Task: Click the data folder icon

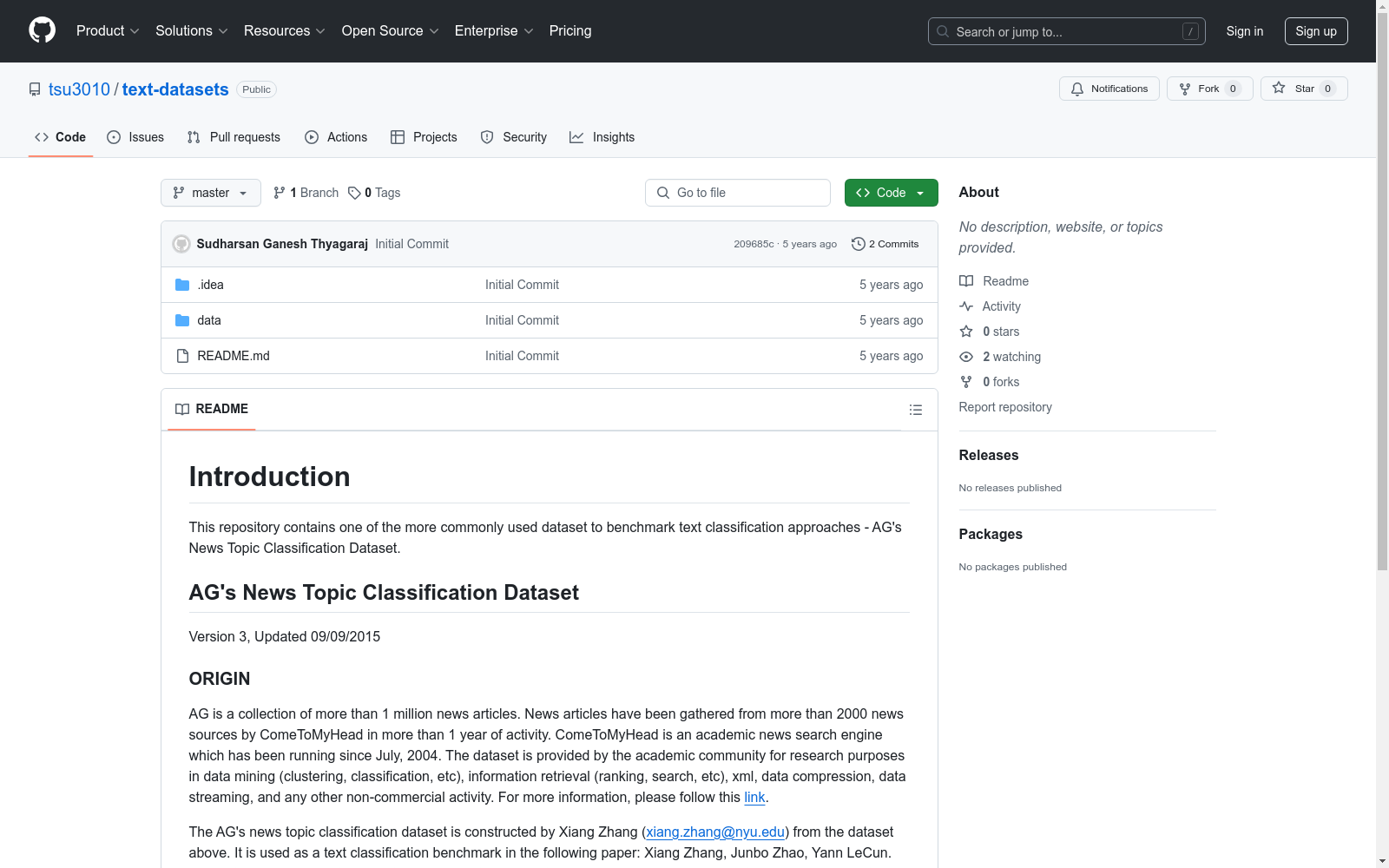Action: (x=182, y=320)
